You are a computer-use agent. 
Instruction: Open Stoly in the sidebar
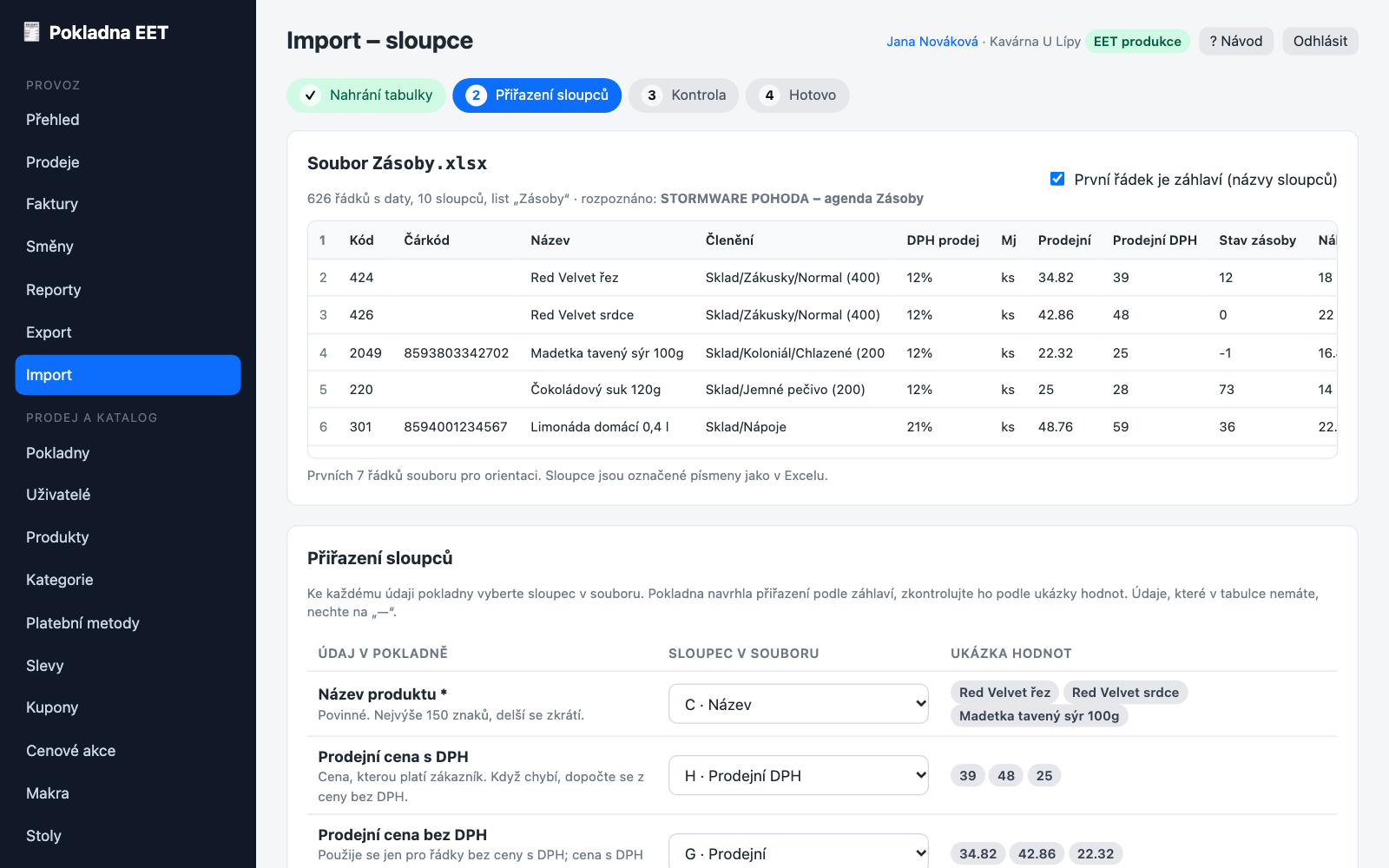point(128,836)
